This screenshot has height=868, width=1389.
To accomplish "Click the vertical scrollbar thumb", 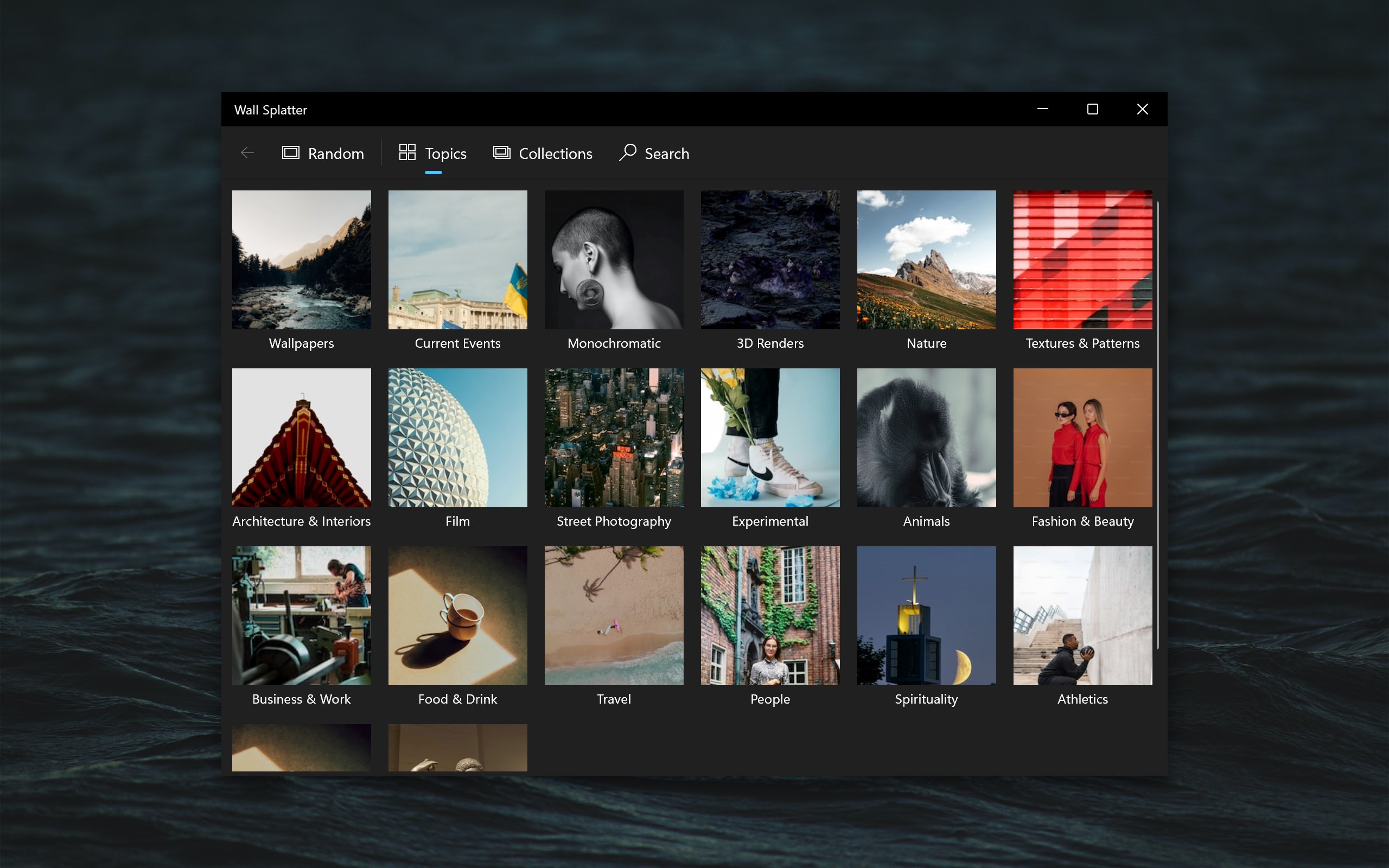I will click(x=1157, y=425).
